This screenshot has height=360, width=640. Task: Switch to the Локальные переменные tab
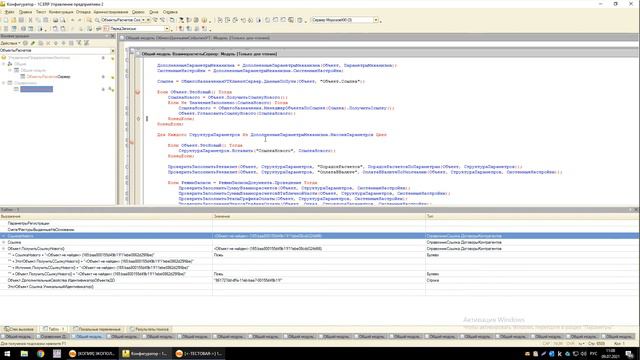tap(97, 329)
